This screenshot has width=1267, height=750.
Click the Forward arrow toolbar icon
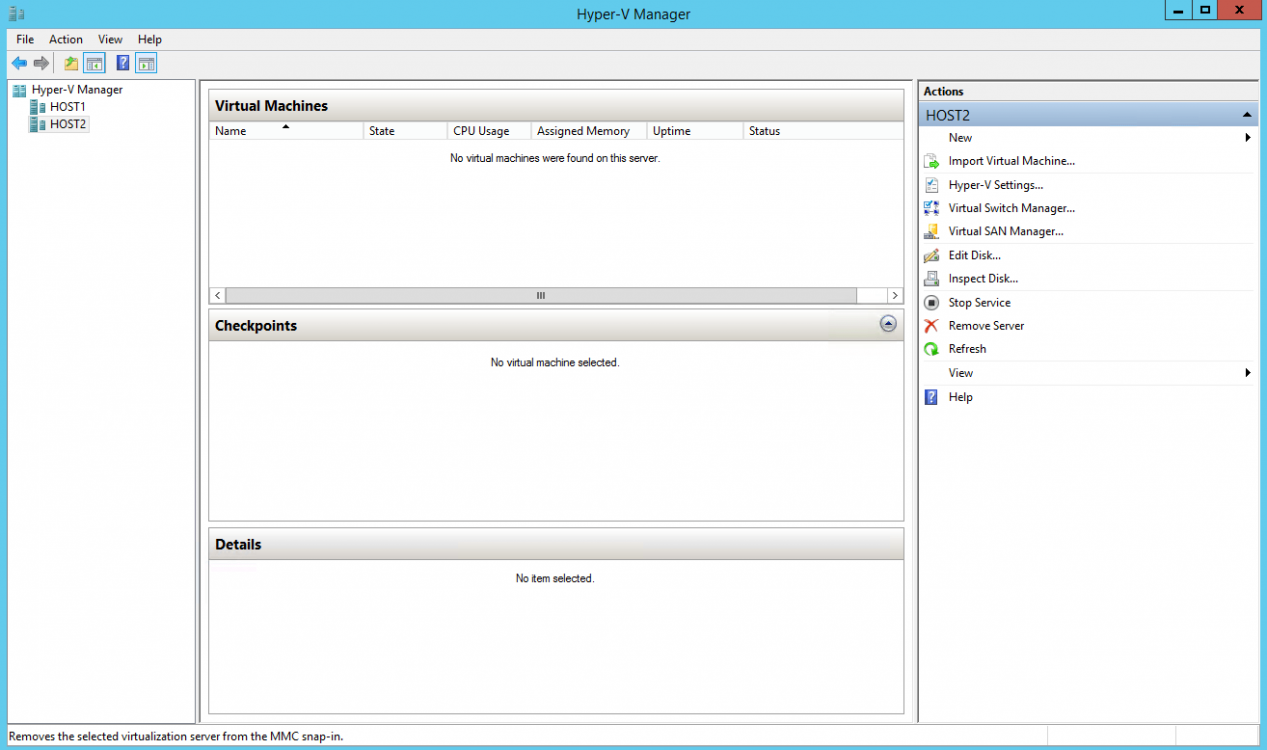click(41, 64)
